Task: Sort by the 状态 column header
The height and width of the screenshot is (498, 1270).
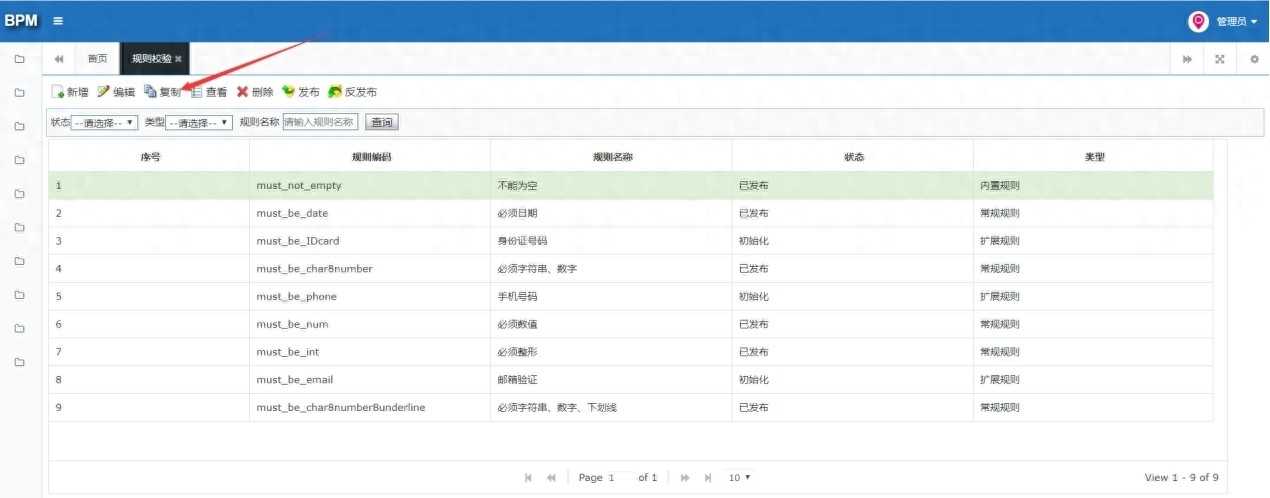Action: [x=853, y=157]
